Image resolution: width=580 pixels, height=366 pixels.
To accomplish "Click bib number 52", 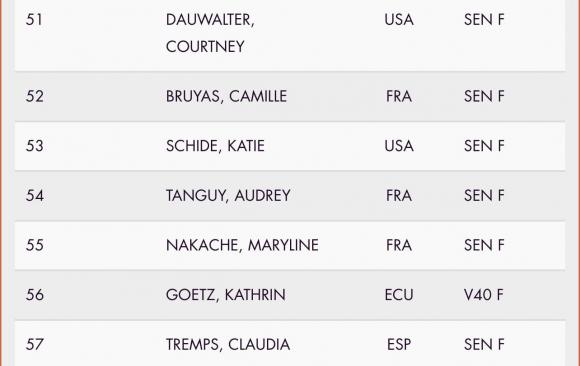I will coord(35,96).
